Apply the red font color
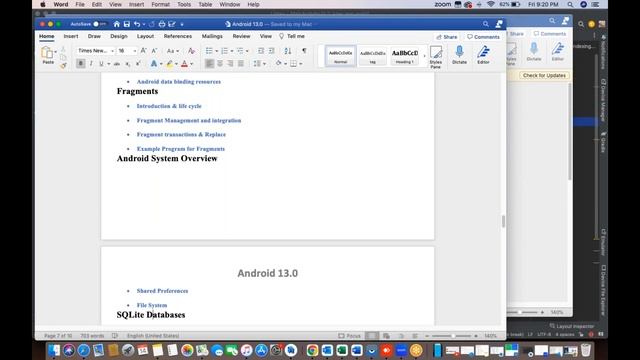 184,64
